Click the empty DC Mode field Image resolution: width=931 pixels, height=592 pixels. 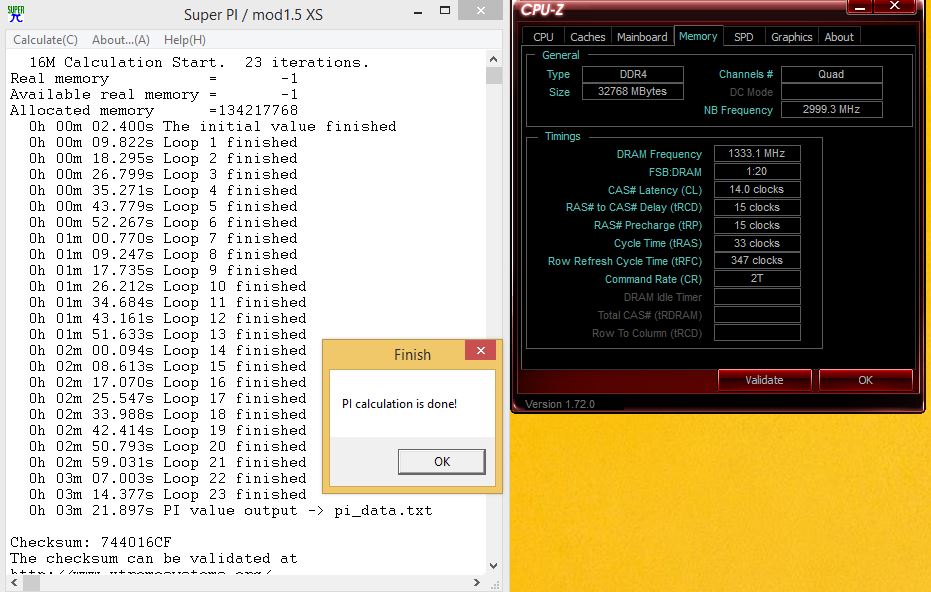[831, 91]
